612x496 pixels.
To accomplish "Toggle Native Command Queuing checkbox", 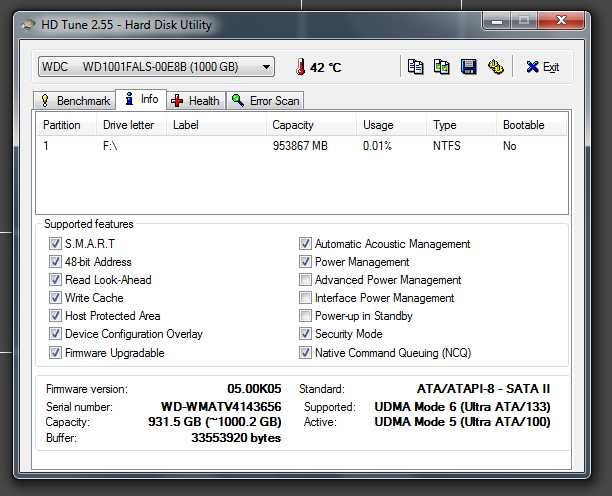I will [x=305, y=352].
